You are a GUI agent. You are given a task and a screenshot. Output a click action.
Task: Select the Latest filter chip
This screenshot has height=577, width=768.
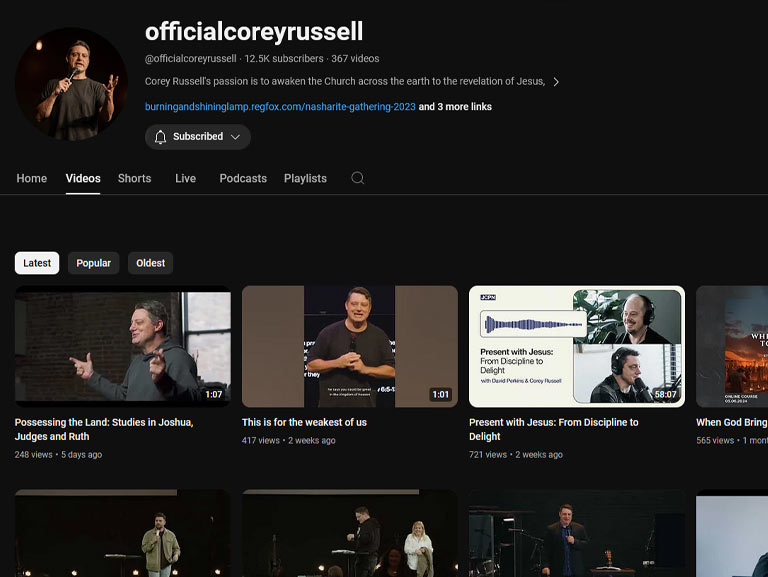coord(37,263)
